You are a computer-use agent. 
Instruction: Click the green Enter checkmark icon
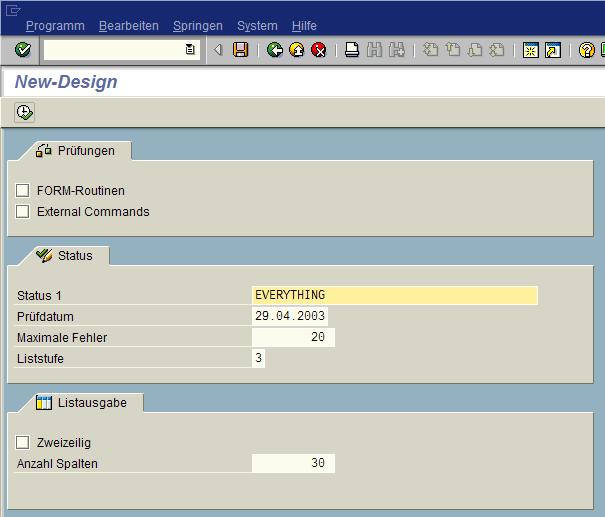click(22, 50)
